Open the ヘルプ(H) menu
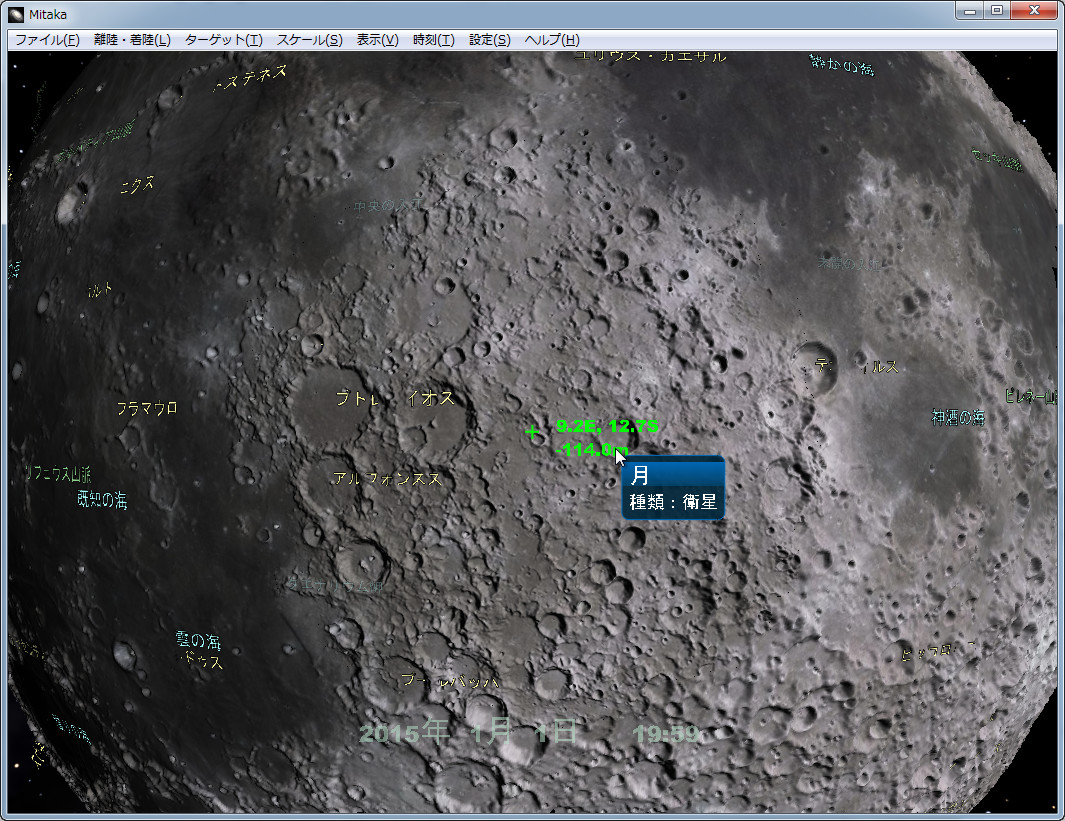This screenshot has width=1065, height=821. (x=552, y=39)
